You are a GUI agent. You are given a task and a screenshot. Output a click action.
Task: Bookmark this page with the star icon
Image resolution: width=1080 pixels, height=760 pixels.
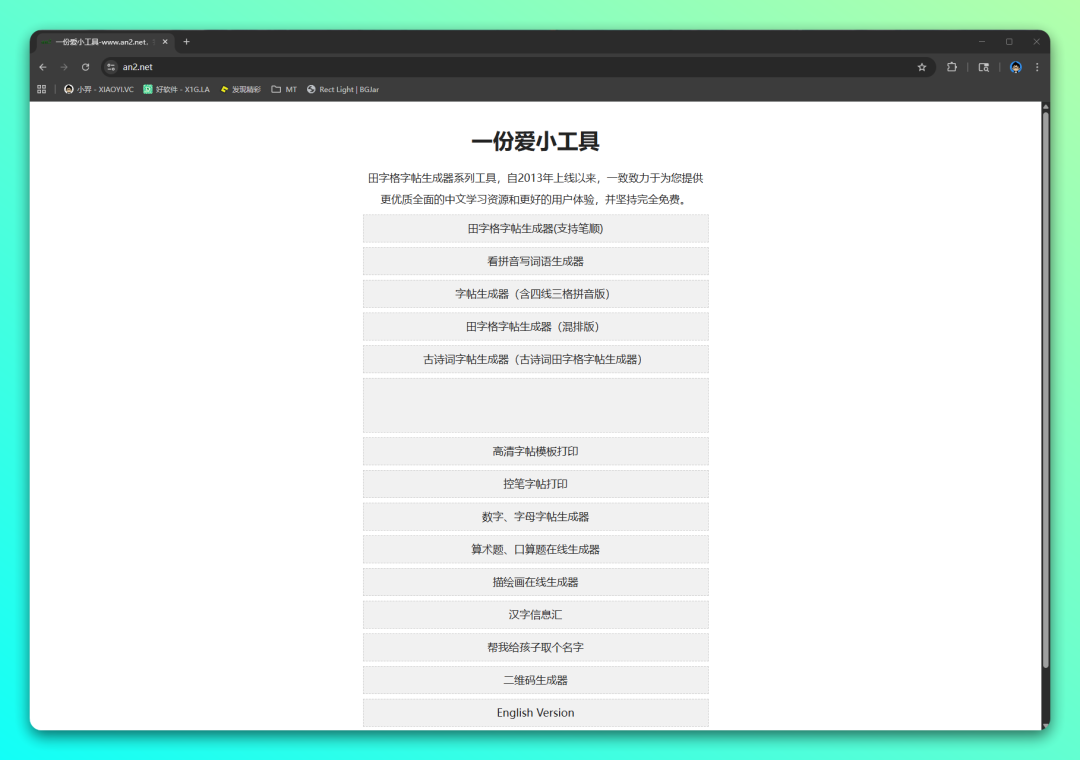[922, 67]
